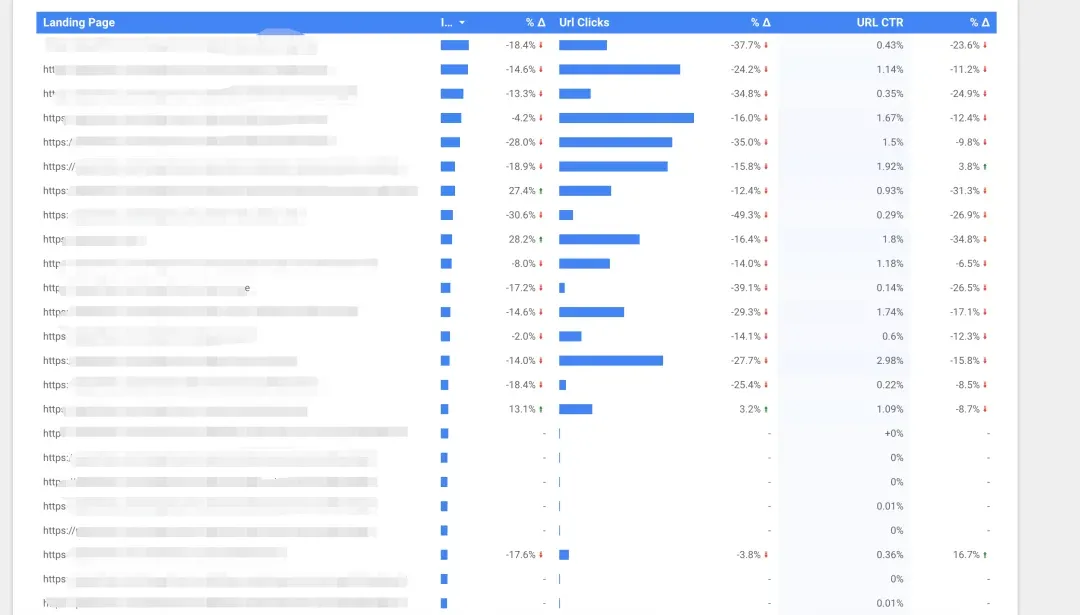Screen dimensions: 1080x615
Task: Click the red down arrow next to -37.7%
Action: coord(766,45)
